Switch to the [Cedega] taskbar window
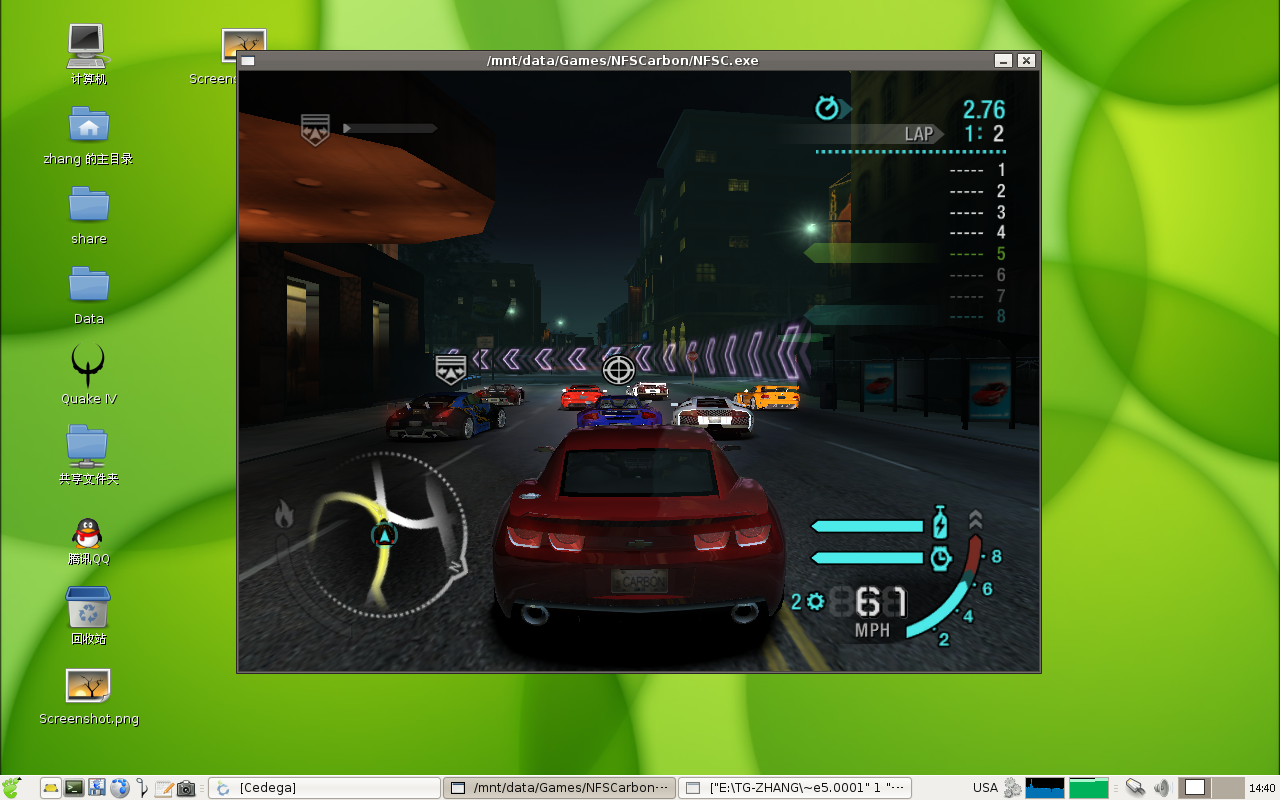1280x800 pixels. pyautogui.click(x=324, y=788)
